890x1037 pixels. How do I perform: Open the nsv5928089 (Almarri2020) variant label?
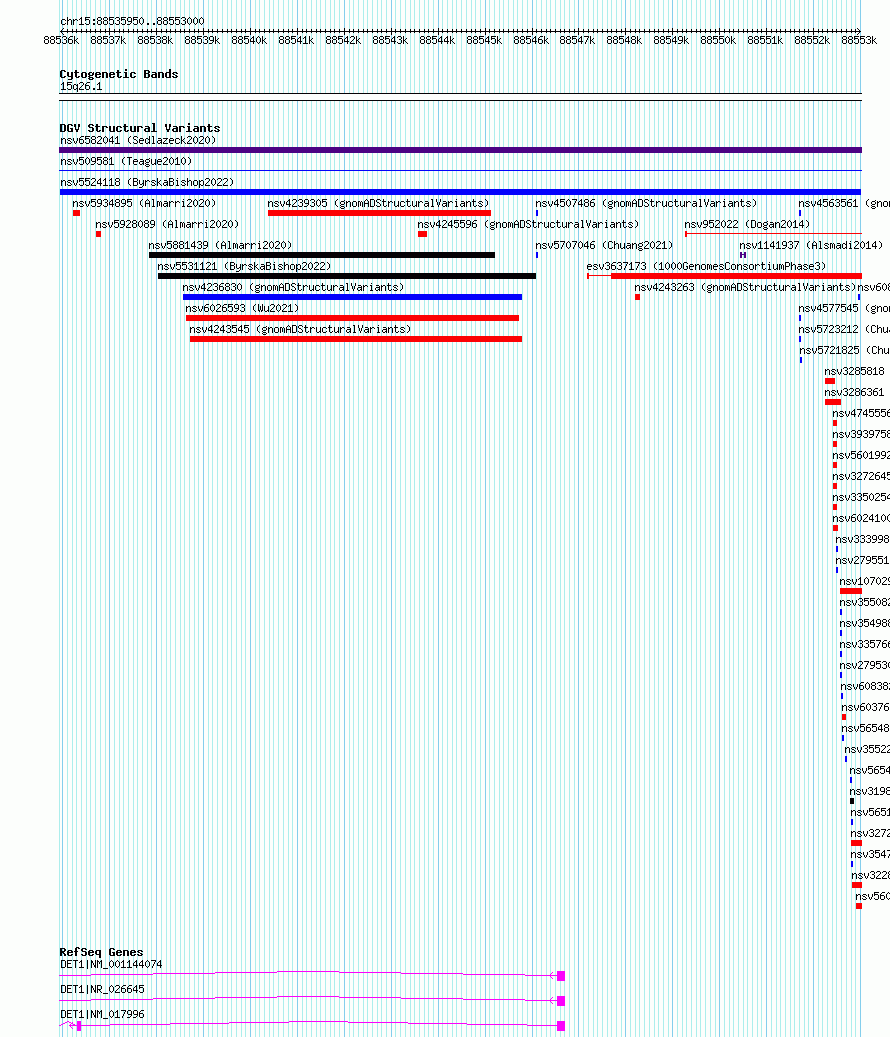pos(167,224)
